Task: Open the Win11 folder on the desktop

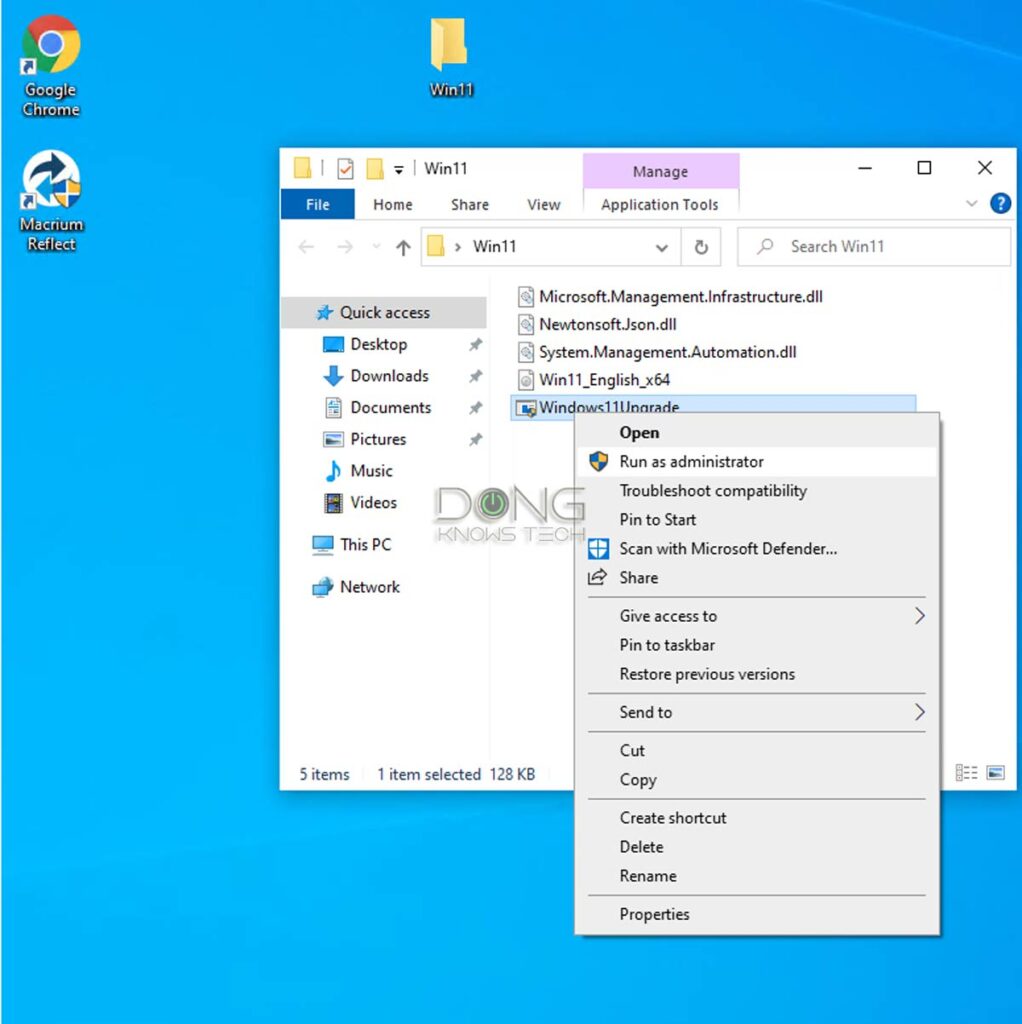Action: (450, 57)
